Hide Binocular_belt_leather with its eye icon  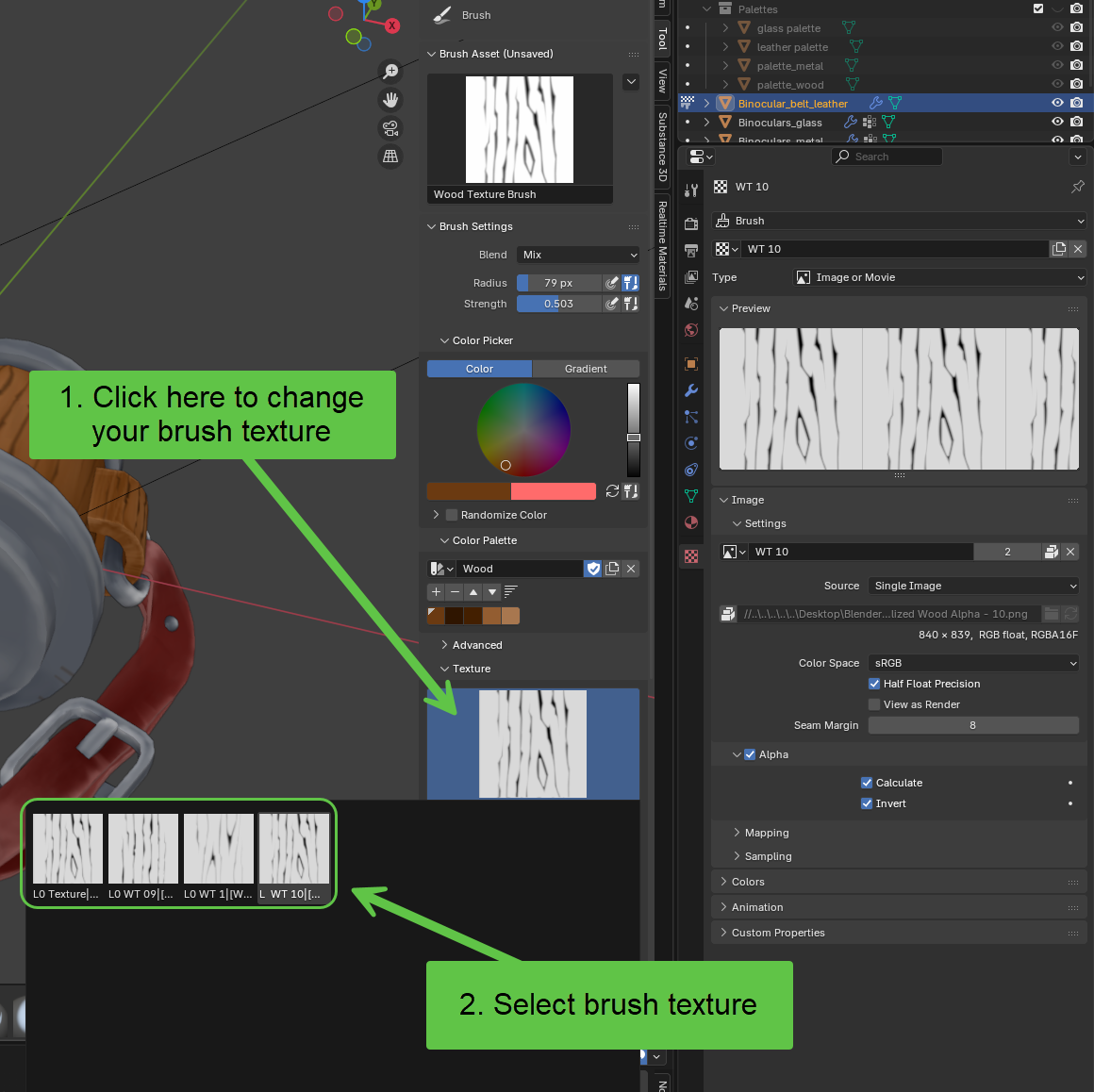pos(1057,104)
